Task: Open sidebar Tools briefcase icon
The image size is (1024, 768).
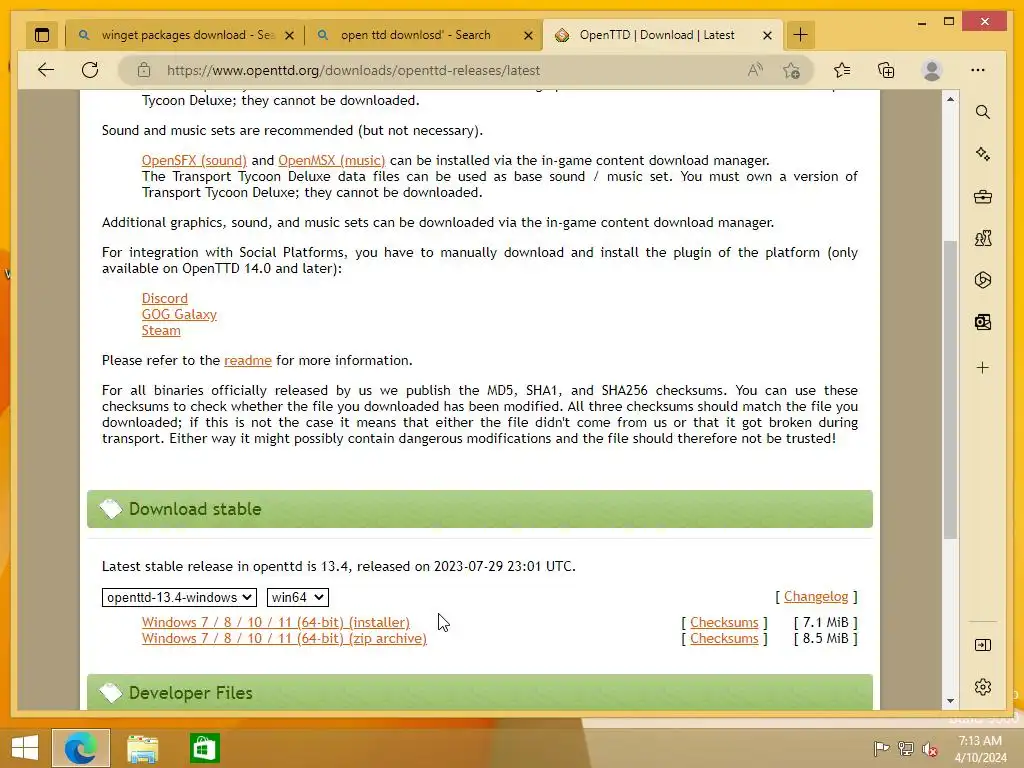Action: coord(983,197)
